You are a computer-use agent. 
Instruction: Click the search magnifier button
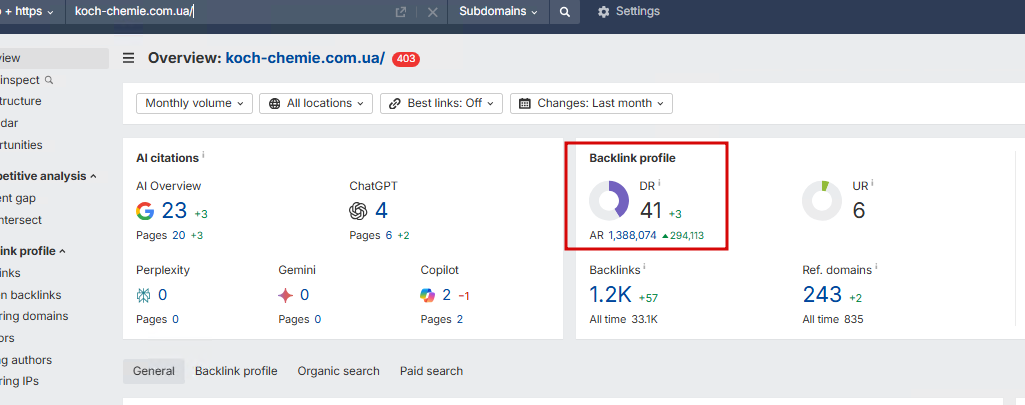coord(565,12)
